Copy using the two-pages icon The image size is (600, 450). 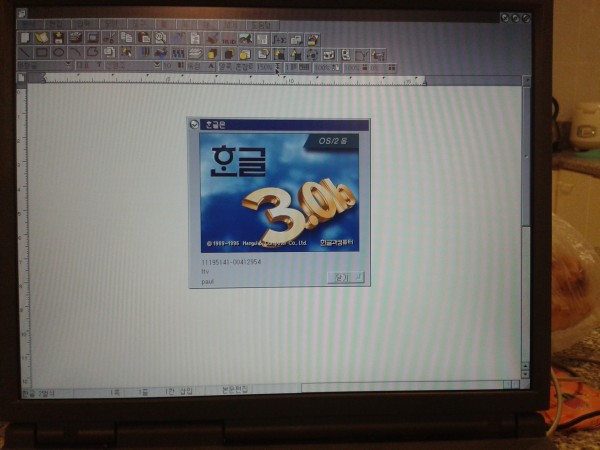(x=126, y=38)
